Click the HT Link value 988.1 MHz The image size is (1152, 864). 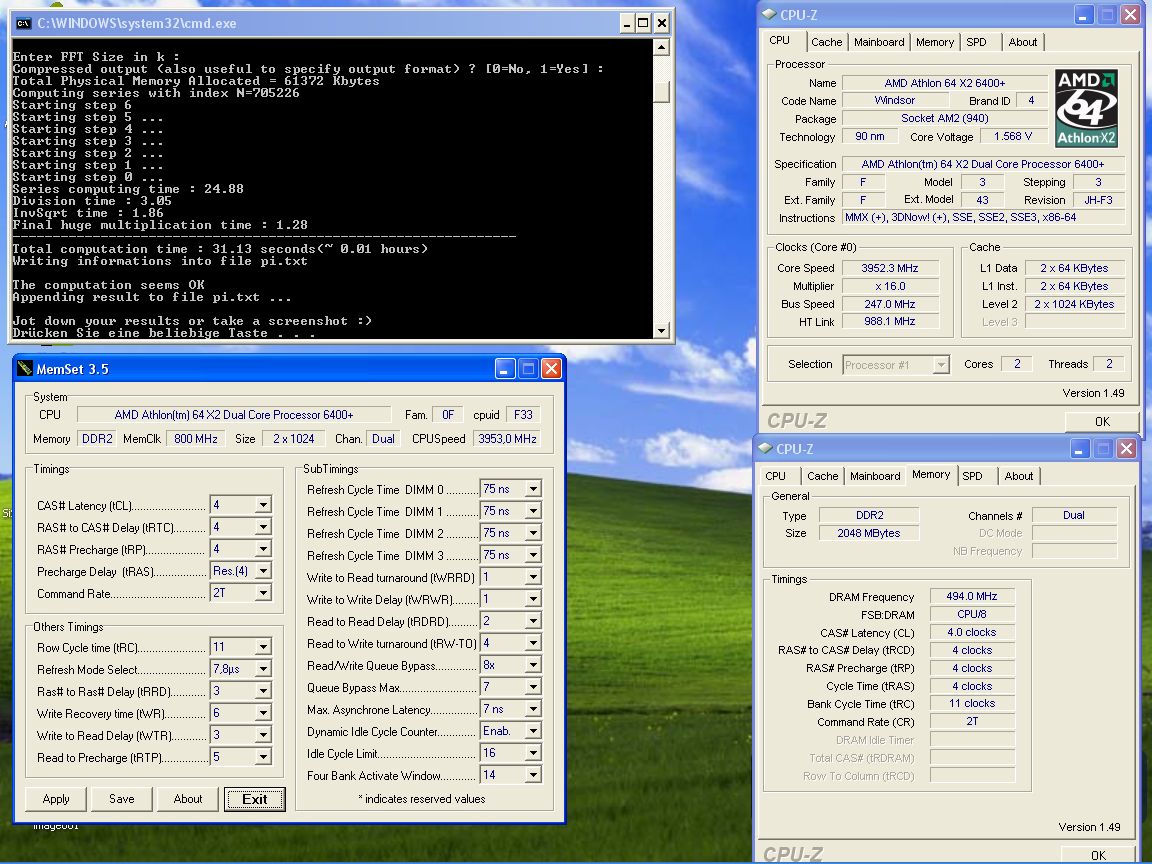890,321
